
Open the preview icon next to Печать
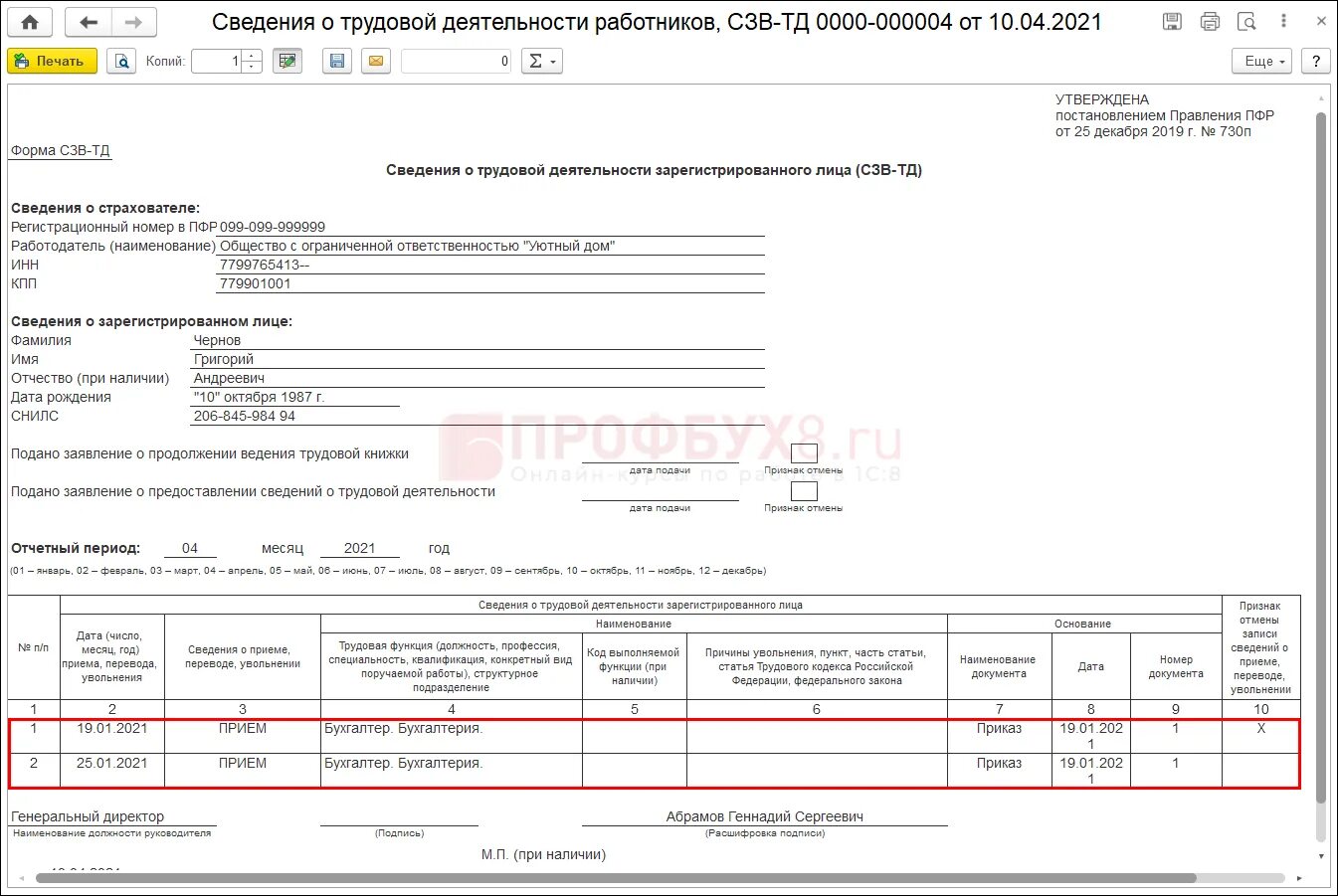pos(121,61)
